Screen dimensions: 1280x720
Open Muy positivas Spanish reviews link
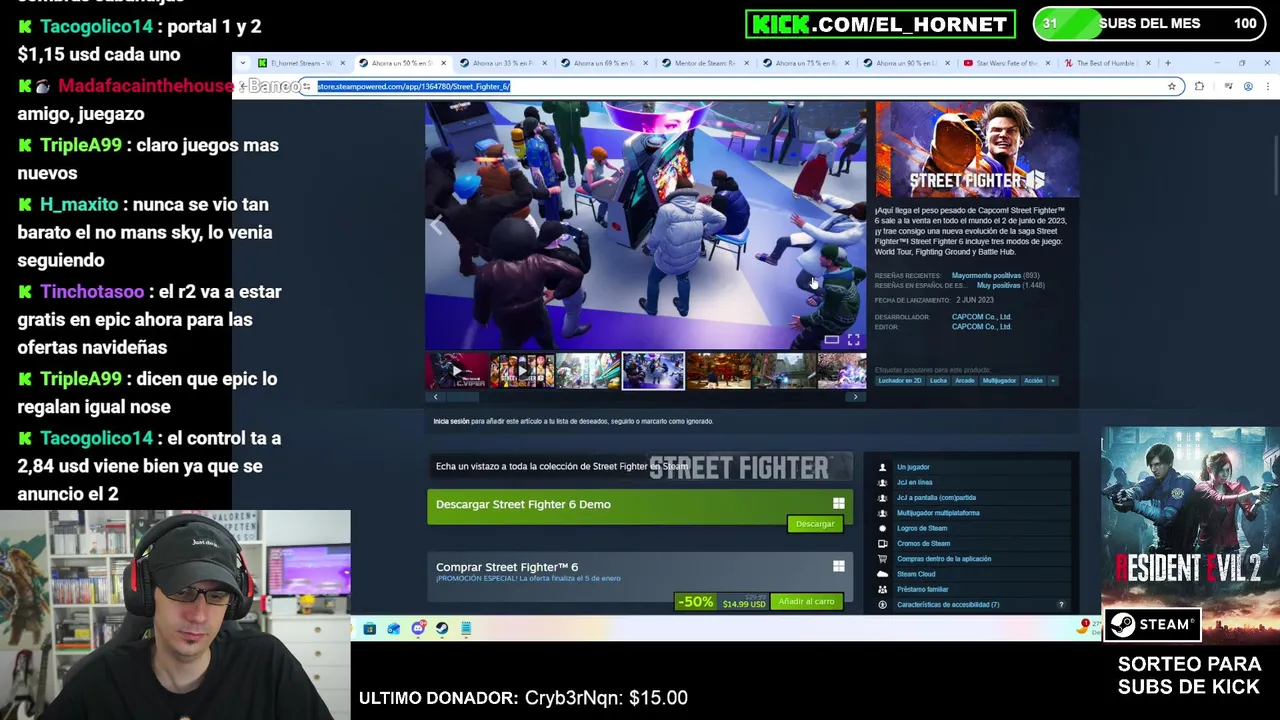click(x=998, y=285)
